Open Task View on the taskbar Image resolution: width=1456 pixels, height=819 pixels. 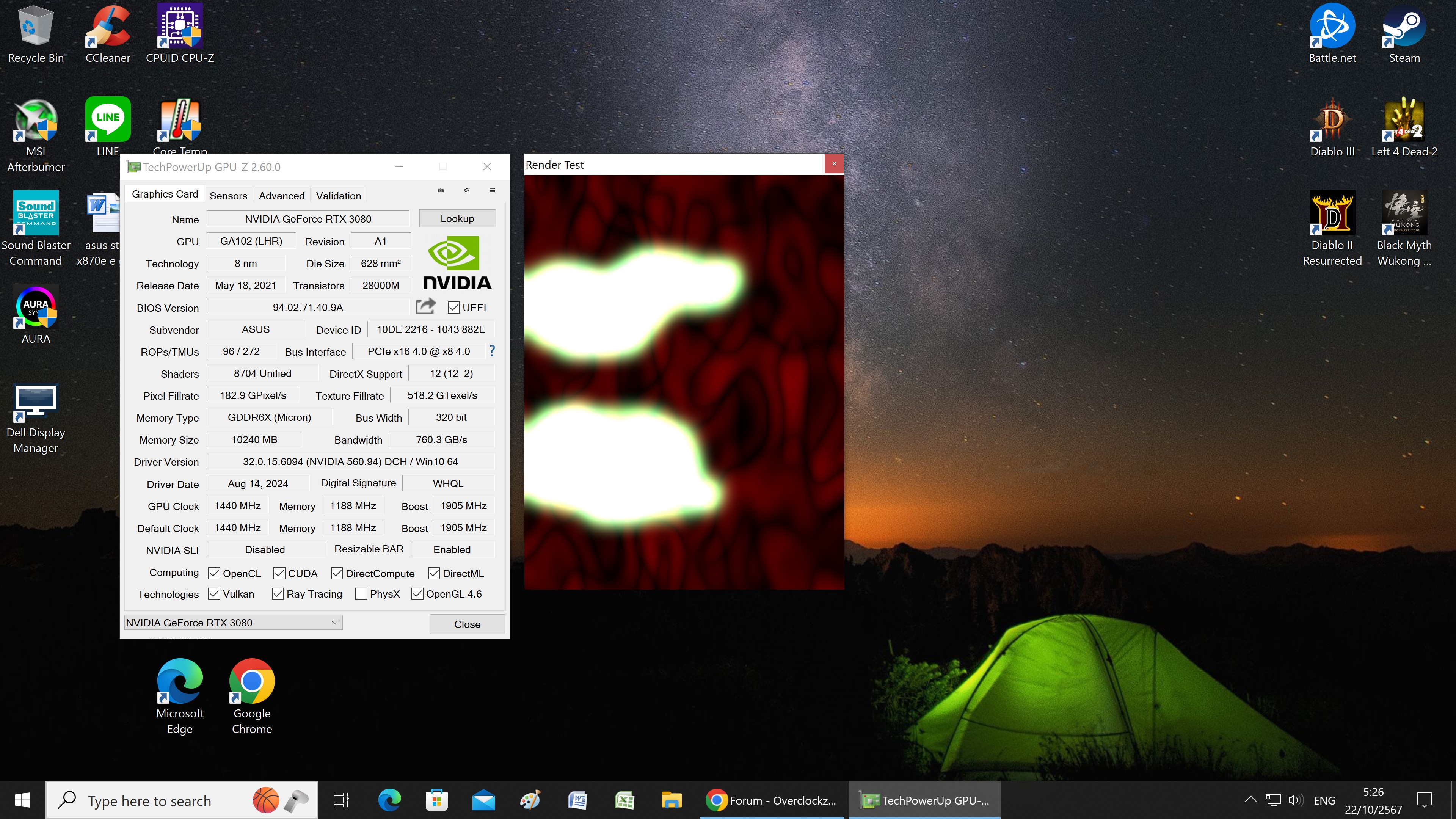tap(341, 800)
